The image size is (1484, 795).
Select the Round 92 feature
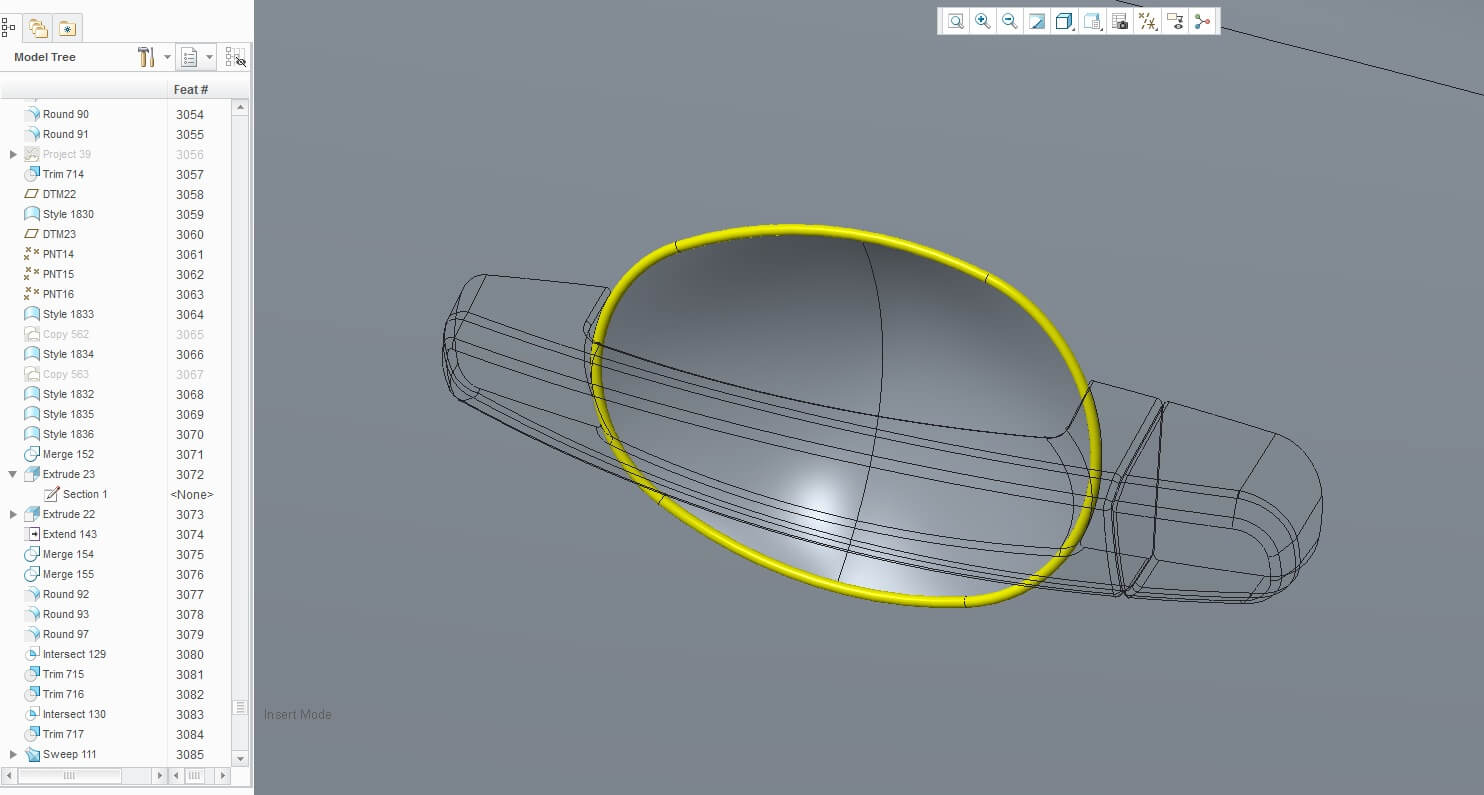click(x=65, y=594)
